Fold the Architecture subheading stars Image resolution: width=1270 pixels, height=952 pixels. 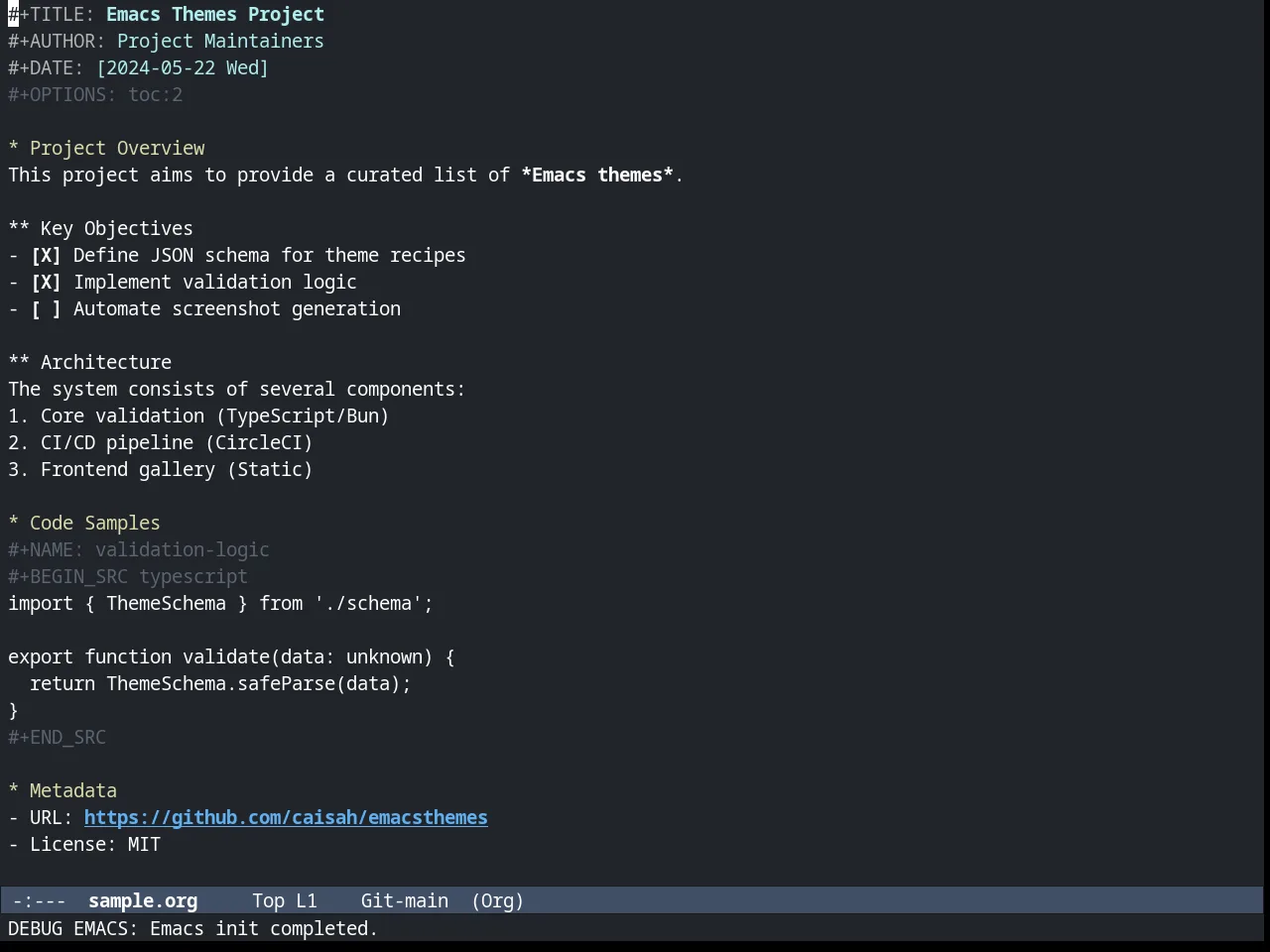coord(19,362)
